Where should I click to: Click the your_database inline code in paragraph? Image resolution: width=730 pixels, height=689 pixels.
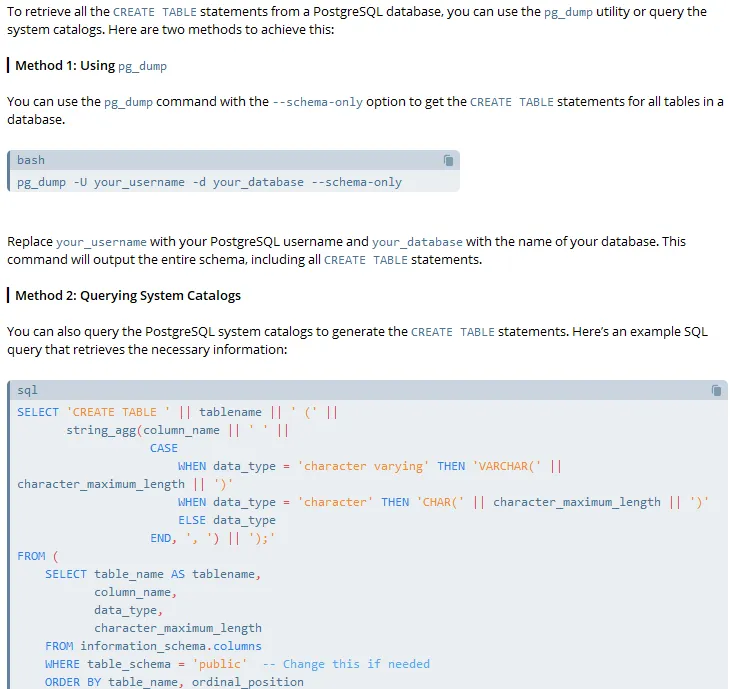point(417,242)
